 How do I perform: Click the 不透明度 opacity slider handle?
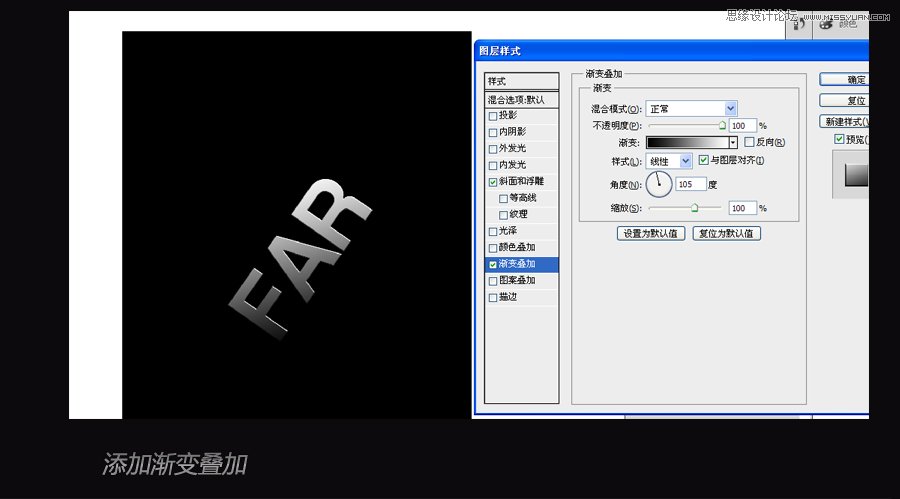[x=722, y=125]
